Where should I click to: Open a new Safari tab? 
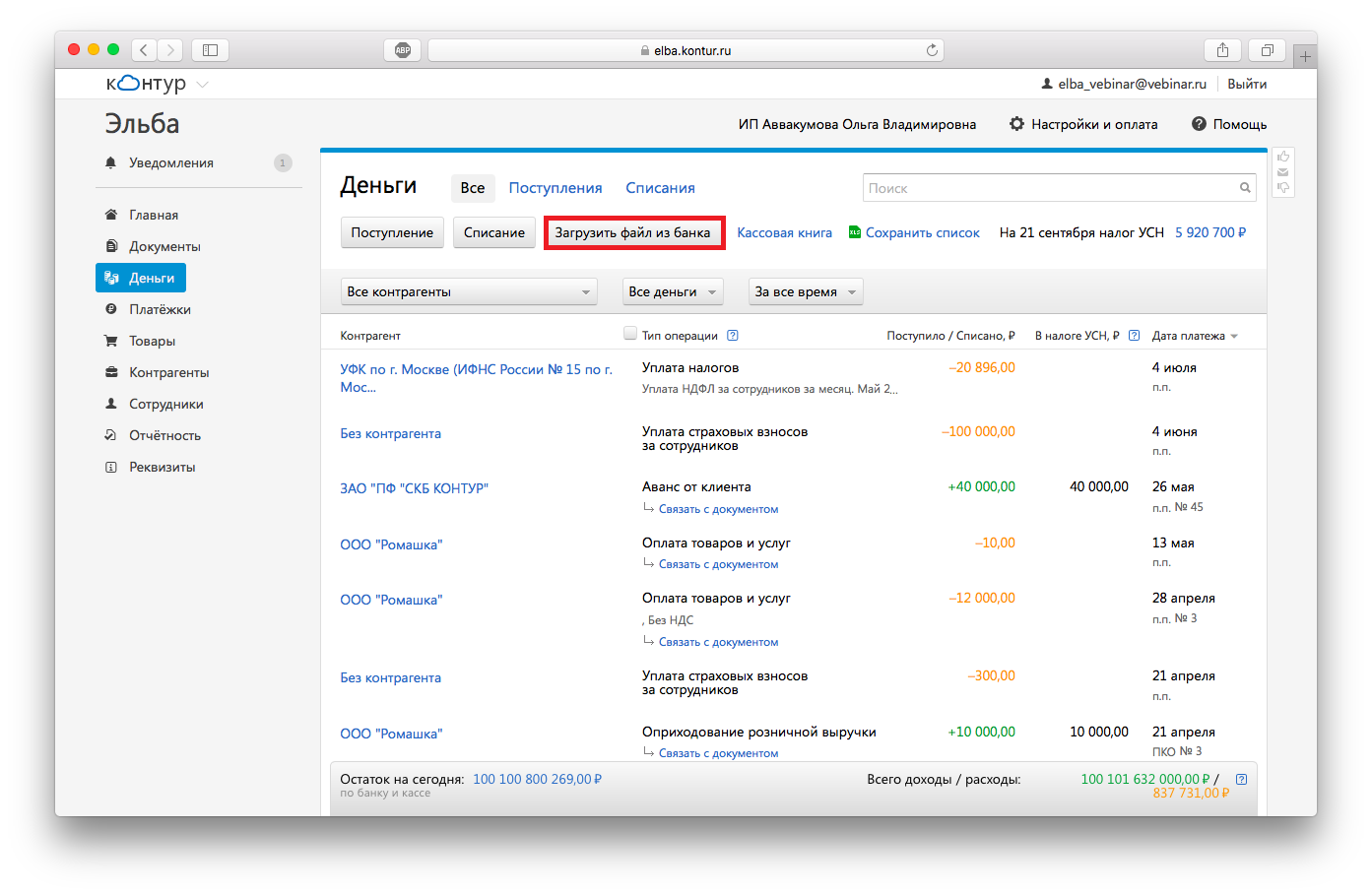pyautogui.click(x=1305, y=56)
